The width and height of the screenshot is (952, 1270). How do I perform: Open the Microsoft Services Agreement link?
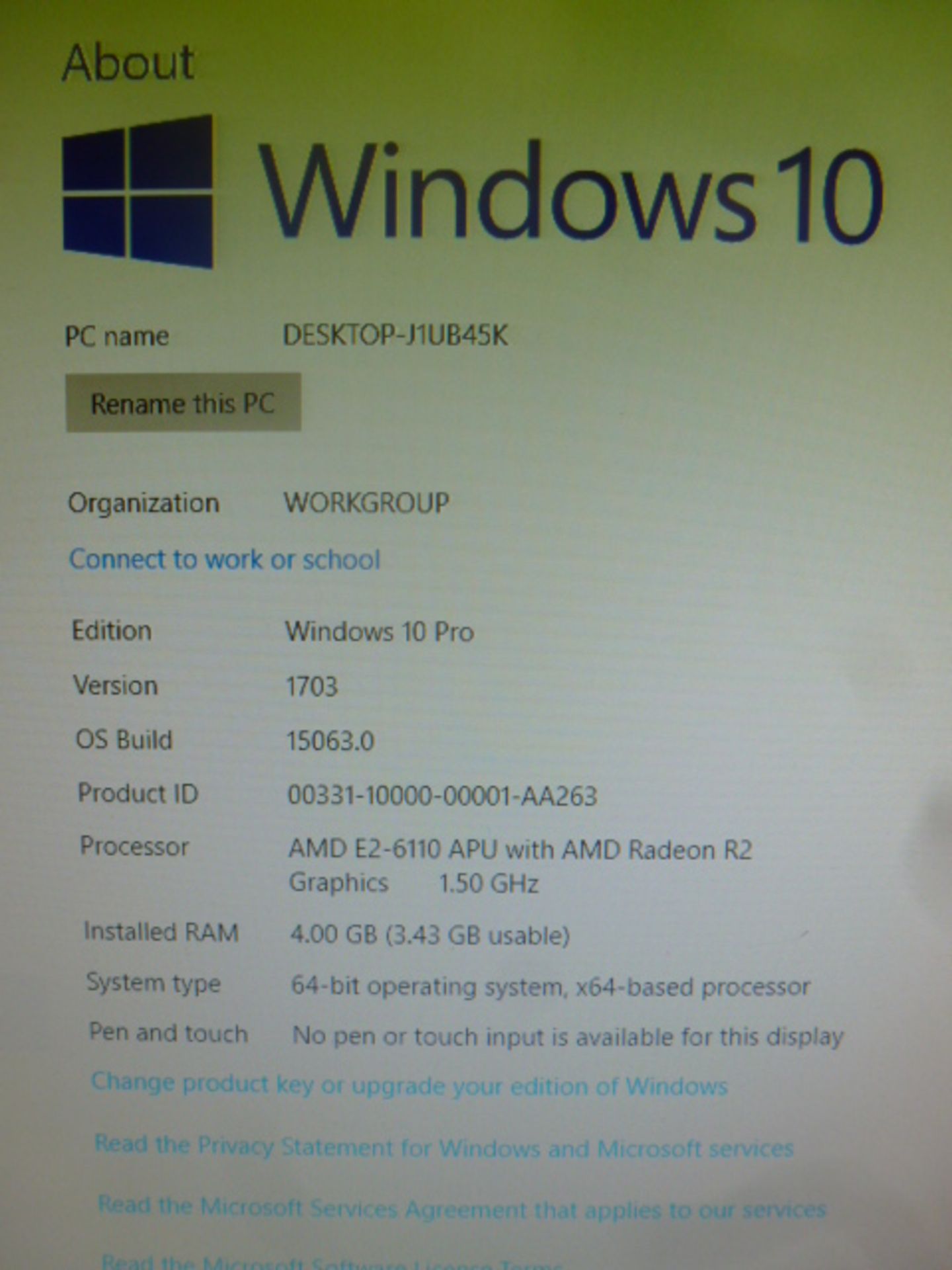pos(462,1208)
